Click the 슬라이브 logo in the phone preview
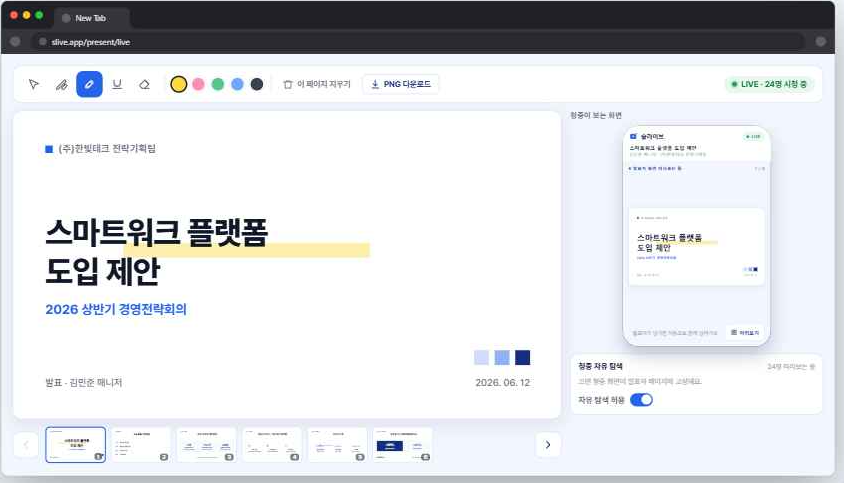Image resolution: width=844 pixels, height=483 pixels. tap(647, 137)
